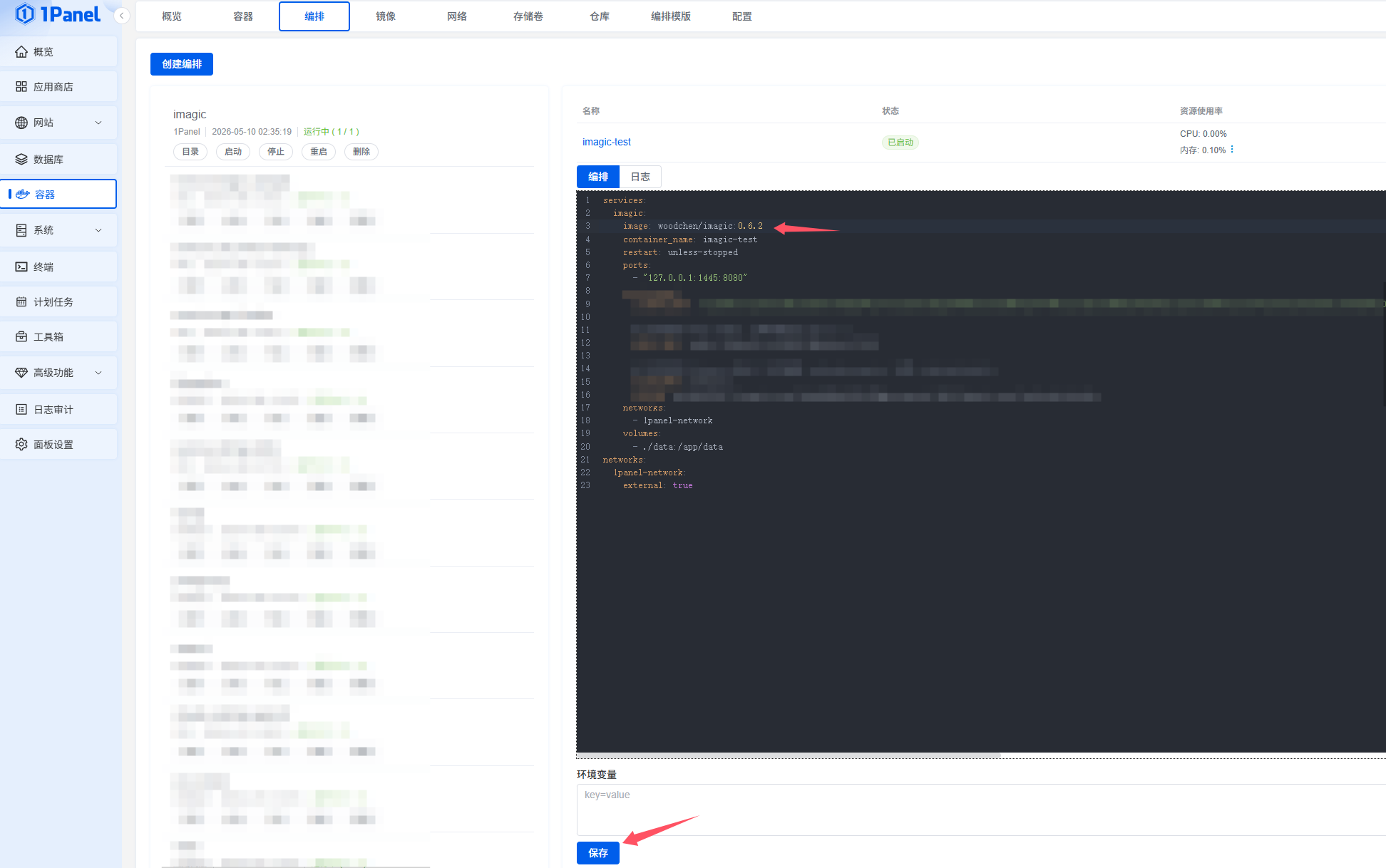This screenshot has height=868, width=1386.
Task: Switch to the 网络 top tab
Action: click(x=457, y=16)
